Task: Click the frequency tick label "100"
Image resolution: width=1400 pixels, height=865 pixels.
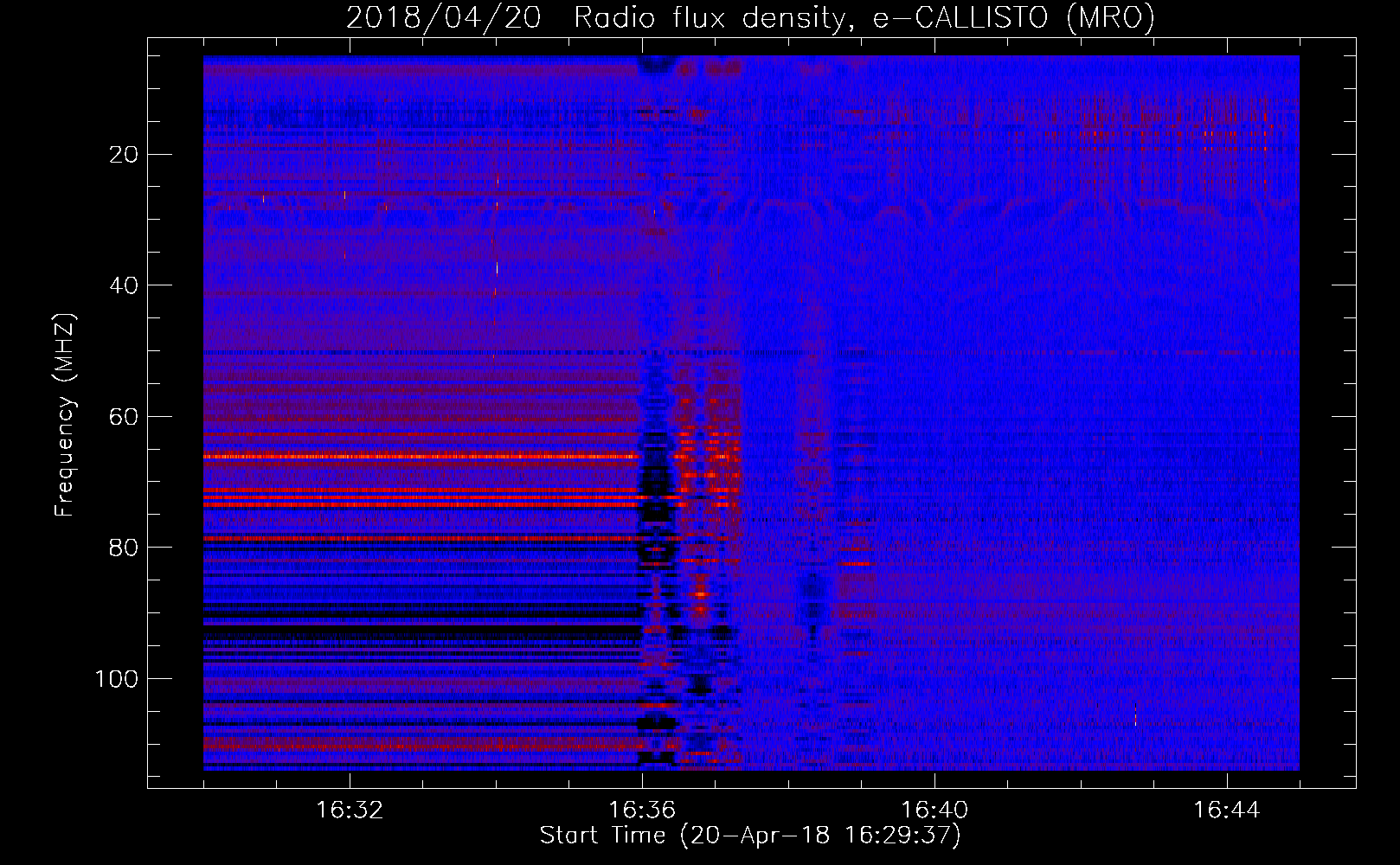Action: [117, 679]
